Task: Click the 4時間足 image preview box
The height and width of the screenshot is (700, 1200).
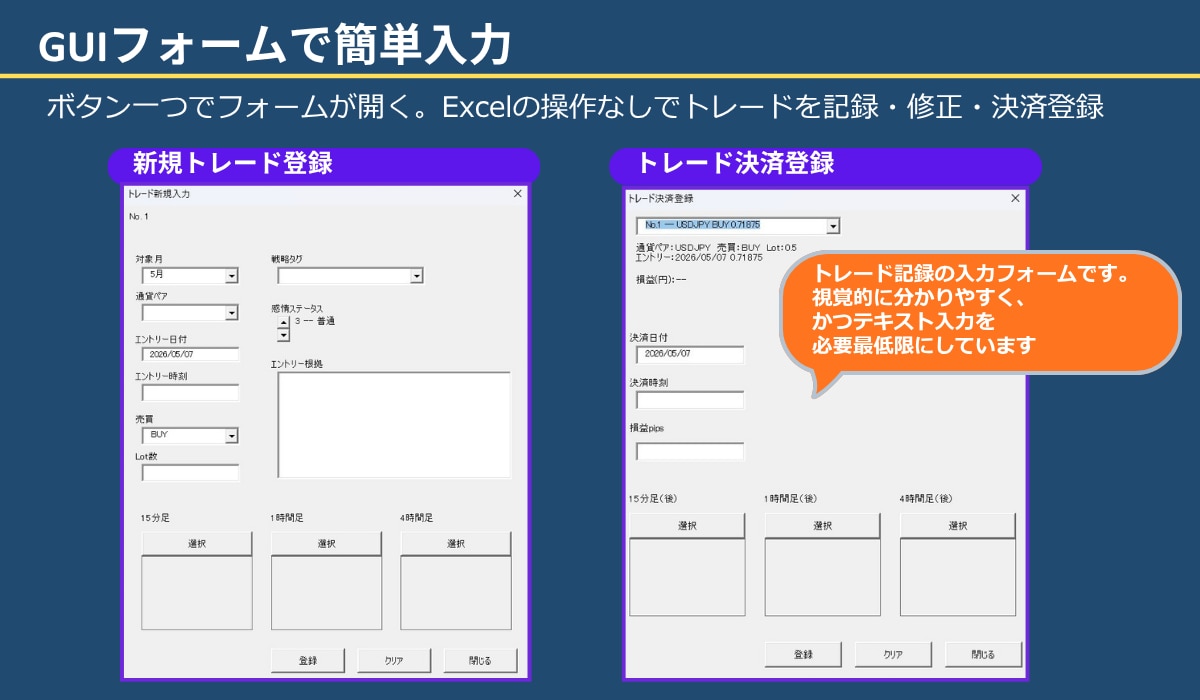Action: (x=456, y=593)
